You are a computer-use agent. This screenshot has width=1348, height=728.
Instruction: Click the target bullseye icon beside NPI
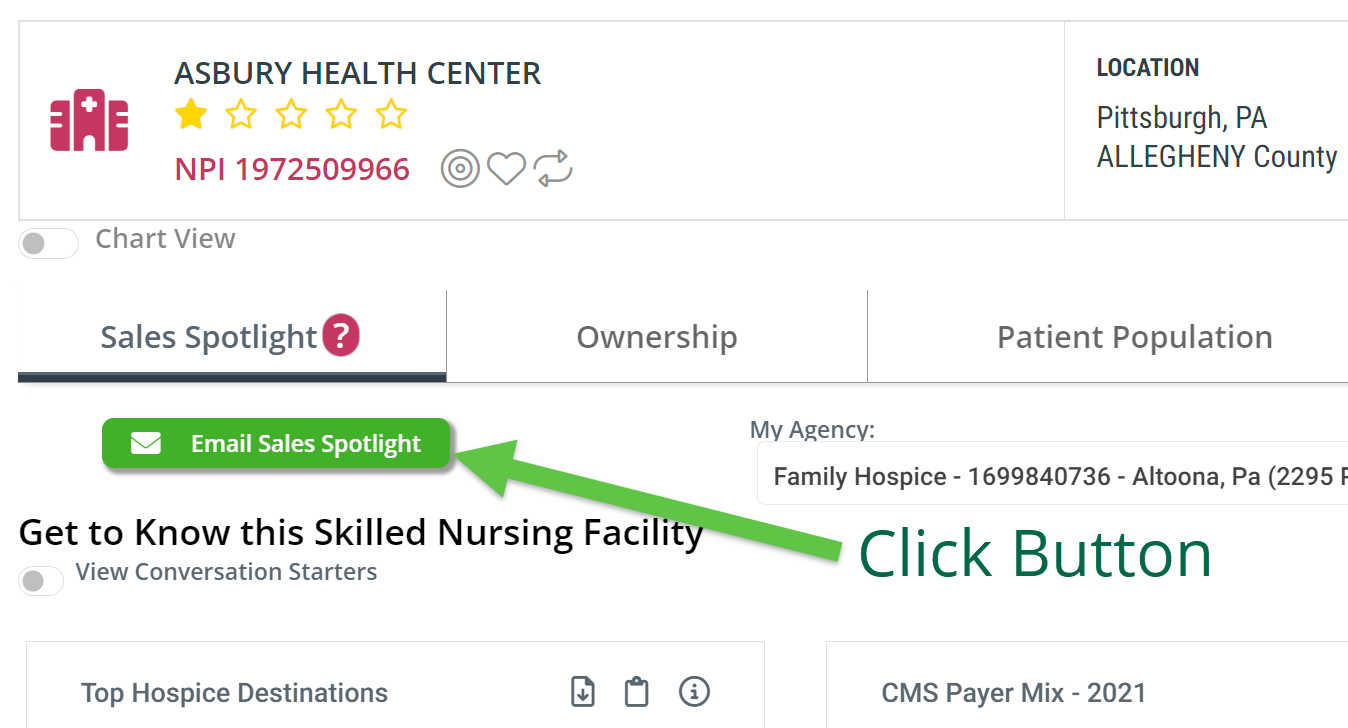460,168
